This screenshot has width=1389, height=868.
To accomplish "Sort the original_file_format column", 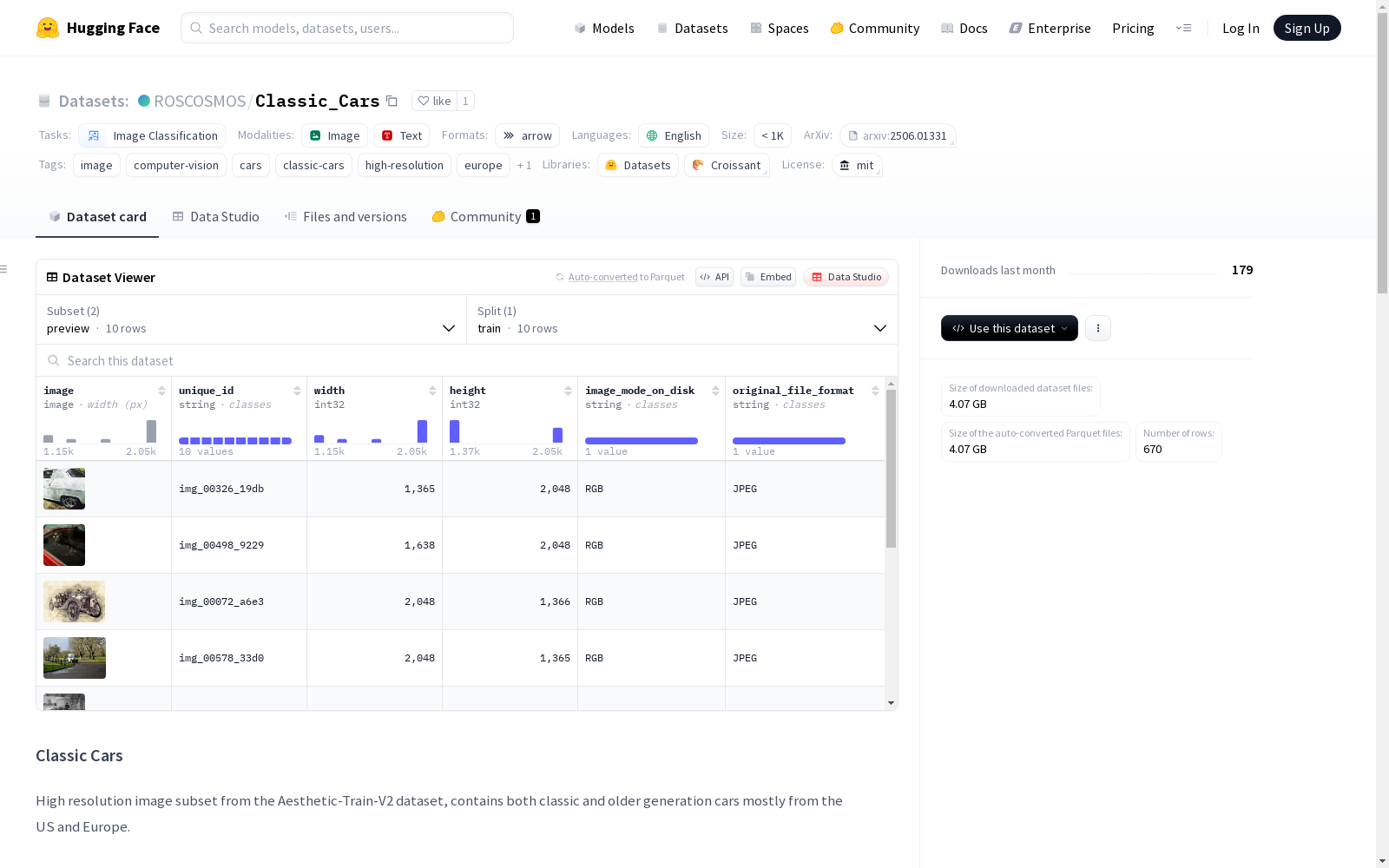I will 875,391.
